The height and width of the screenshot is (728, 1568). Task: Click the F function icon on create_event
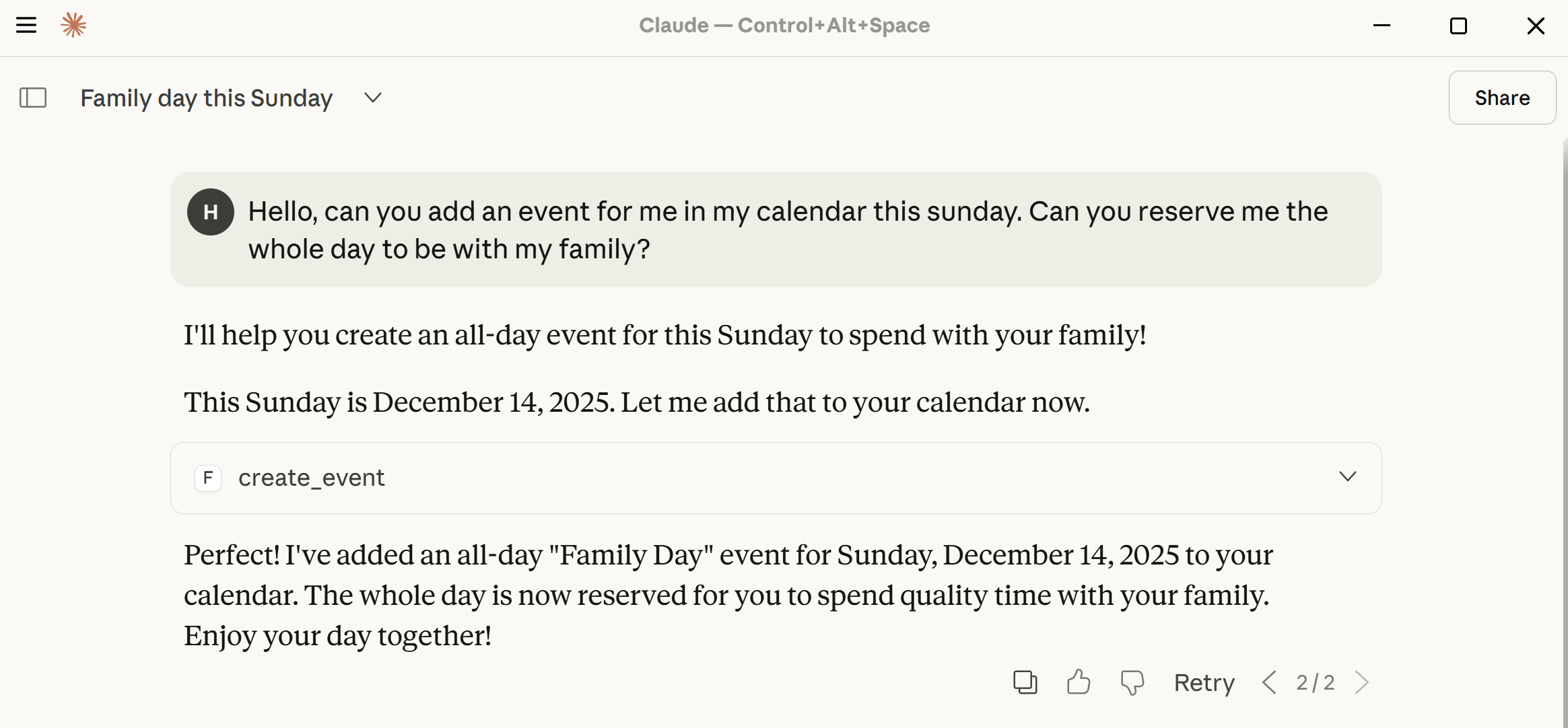[x=208, y=478]
